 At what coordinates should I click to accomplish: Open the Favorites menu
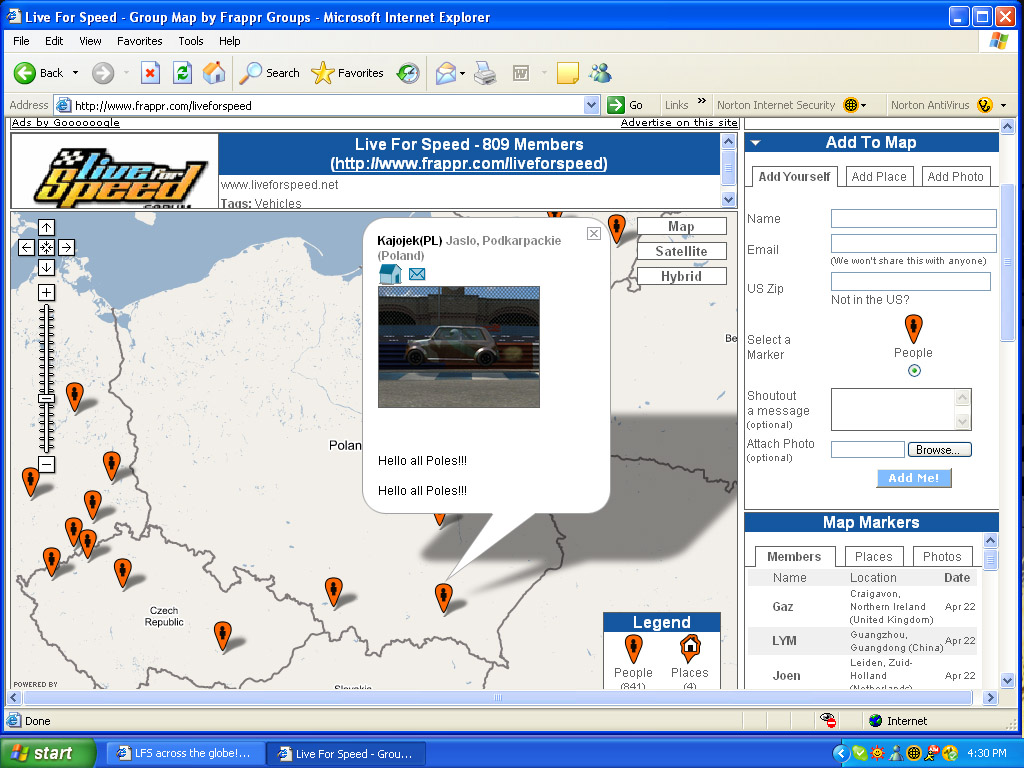point(140,41)
